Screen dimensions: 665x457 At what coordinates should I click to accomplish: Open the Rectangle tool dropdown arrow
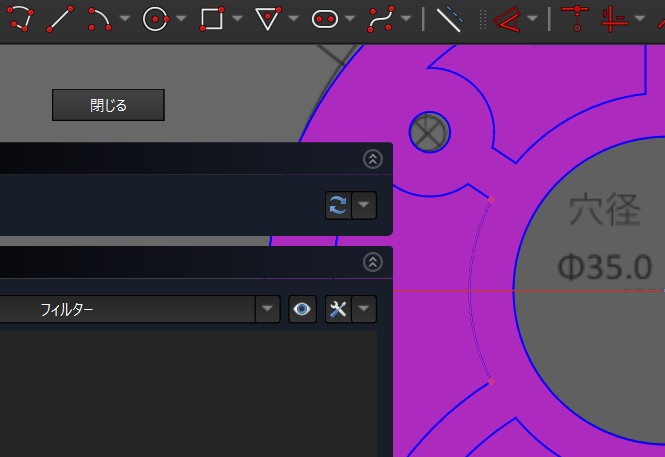tap(237, 18)
